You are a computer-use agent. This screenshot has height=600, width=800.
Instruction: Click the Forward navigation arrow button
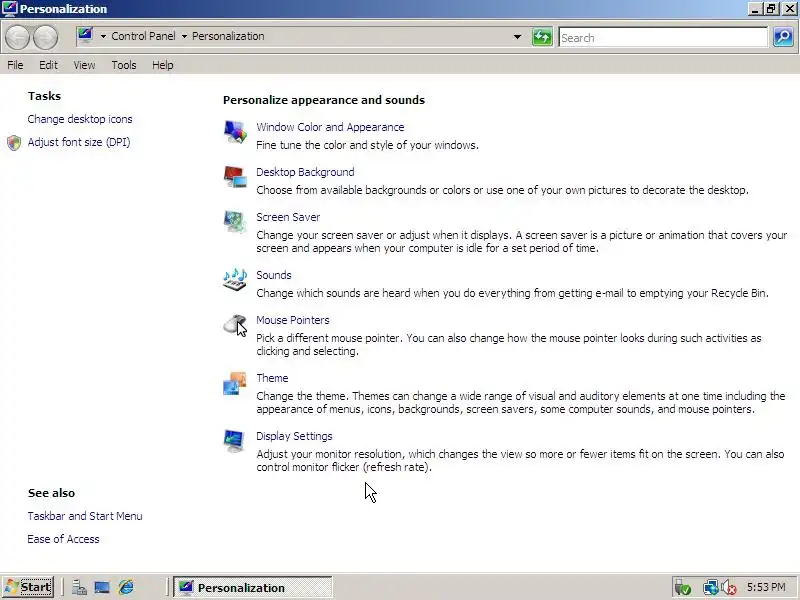(45, 38)
